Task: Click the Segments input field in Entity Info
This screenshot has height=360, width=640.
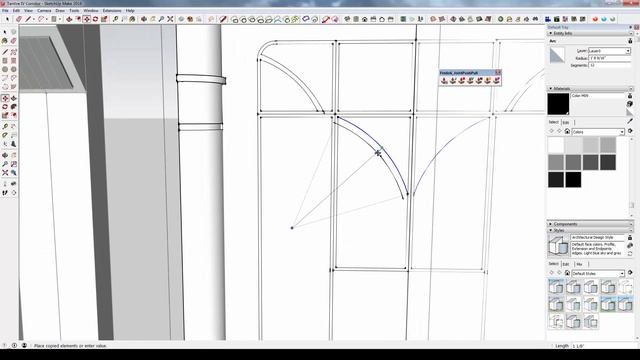Action: point(609,65)
